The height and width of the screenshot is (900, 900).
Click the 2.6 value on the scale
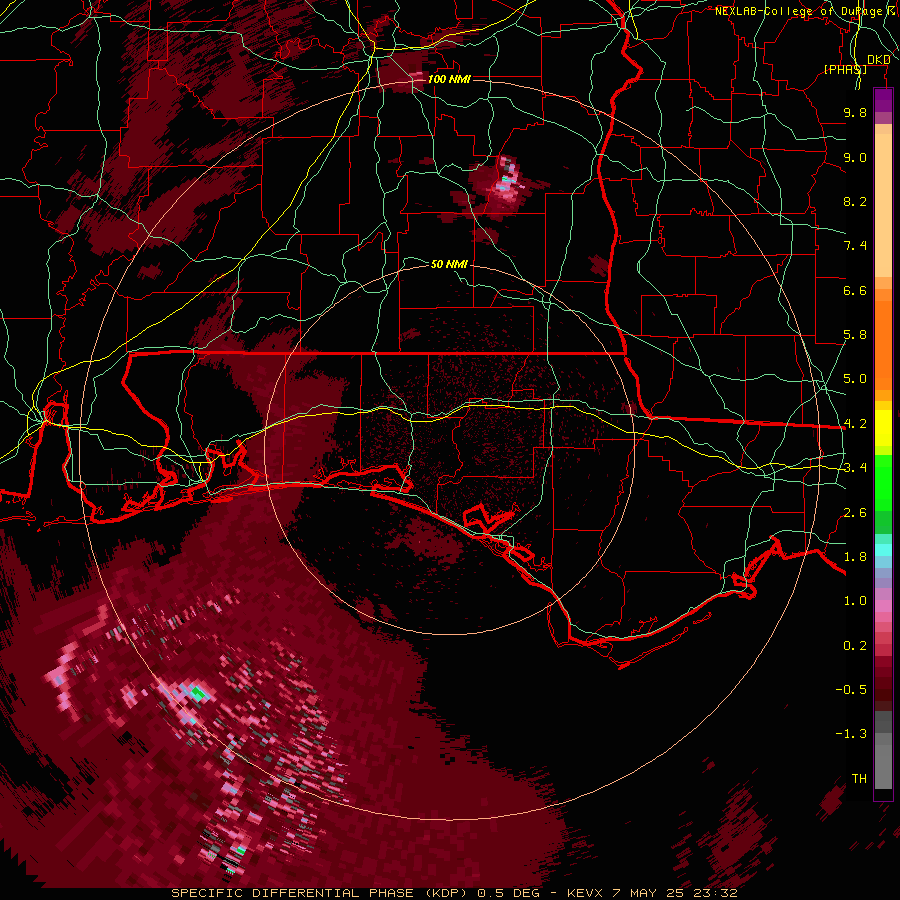coord(855,513)
